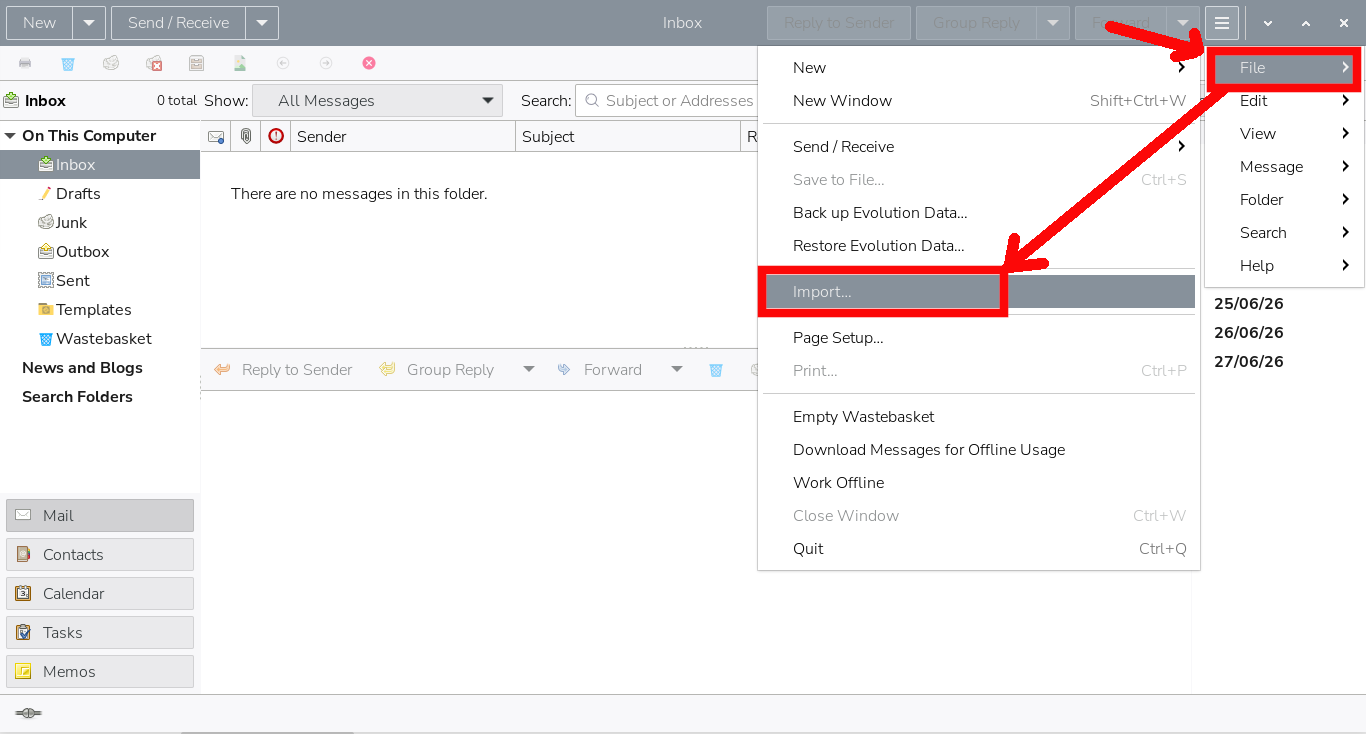
Task: Click the Mark as Junk toolbar icon
Action: point(111,63)
